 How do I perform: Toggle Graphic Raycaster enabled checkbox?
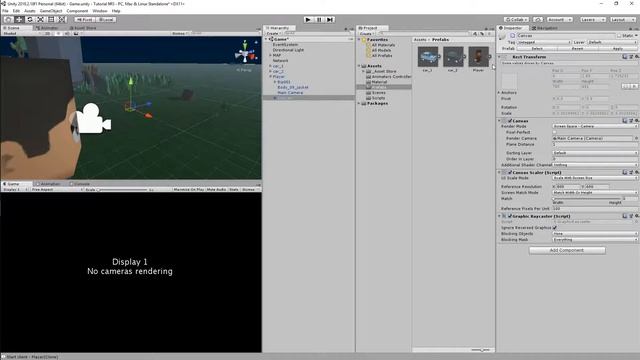coord(510,216)
